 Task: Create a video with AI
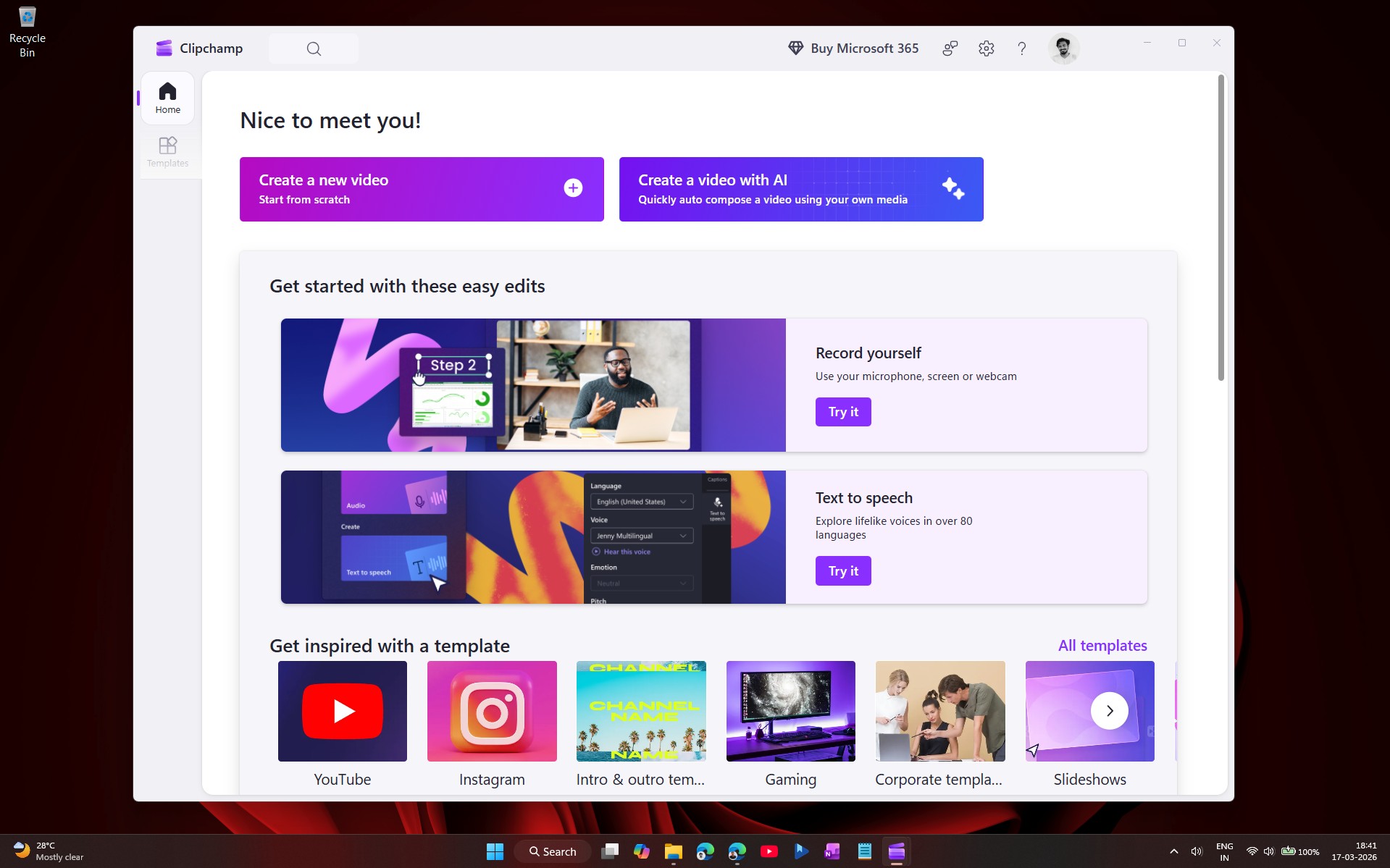tap(801, 189)
